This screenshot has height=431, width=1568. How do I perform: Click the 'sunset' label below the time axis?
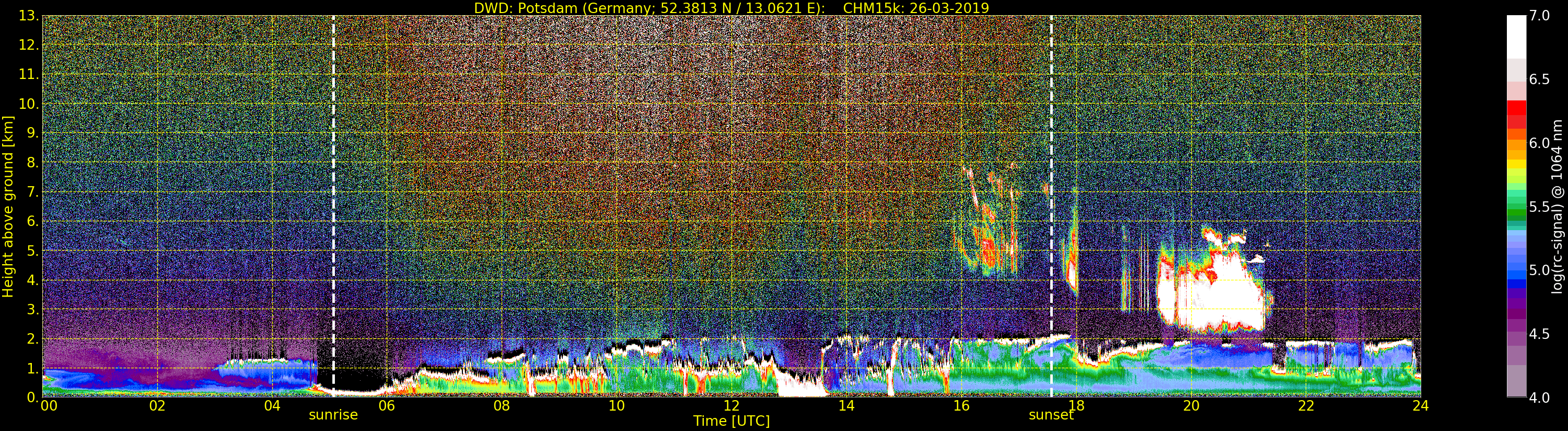click(1051, 415)
